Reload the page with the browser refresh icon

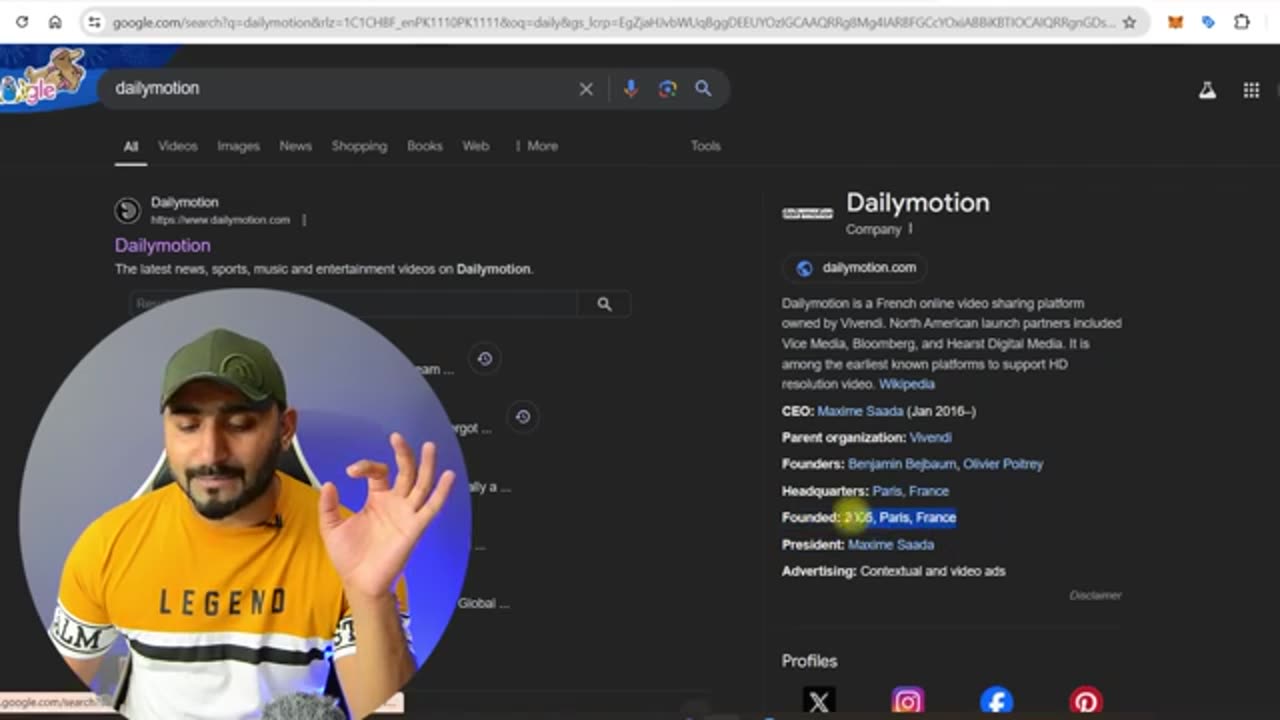[x=22, y=22]
